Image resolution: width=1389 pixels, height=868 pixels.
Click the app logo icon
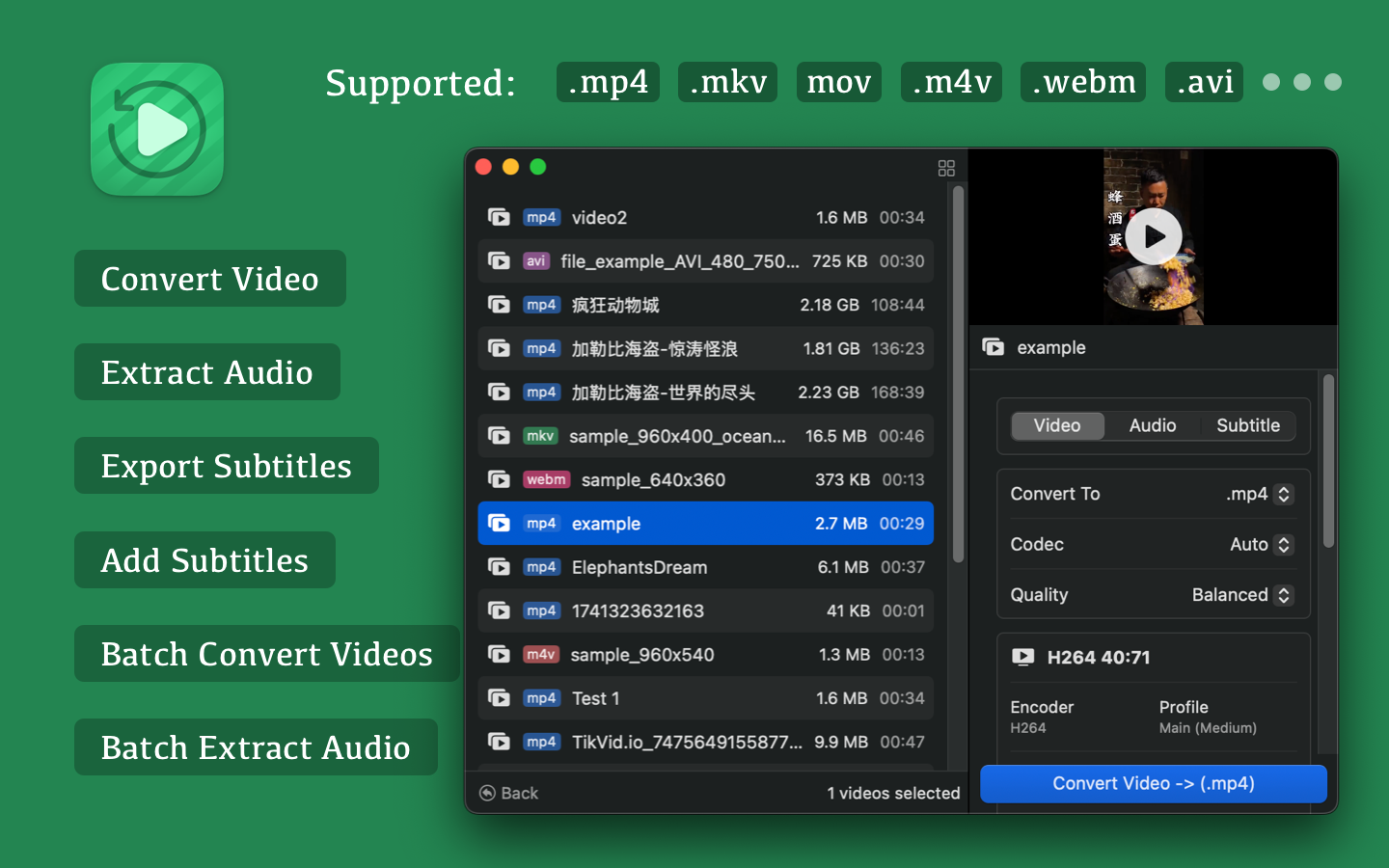(x=157, y=129)
